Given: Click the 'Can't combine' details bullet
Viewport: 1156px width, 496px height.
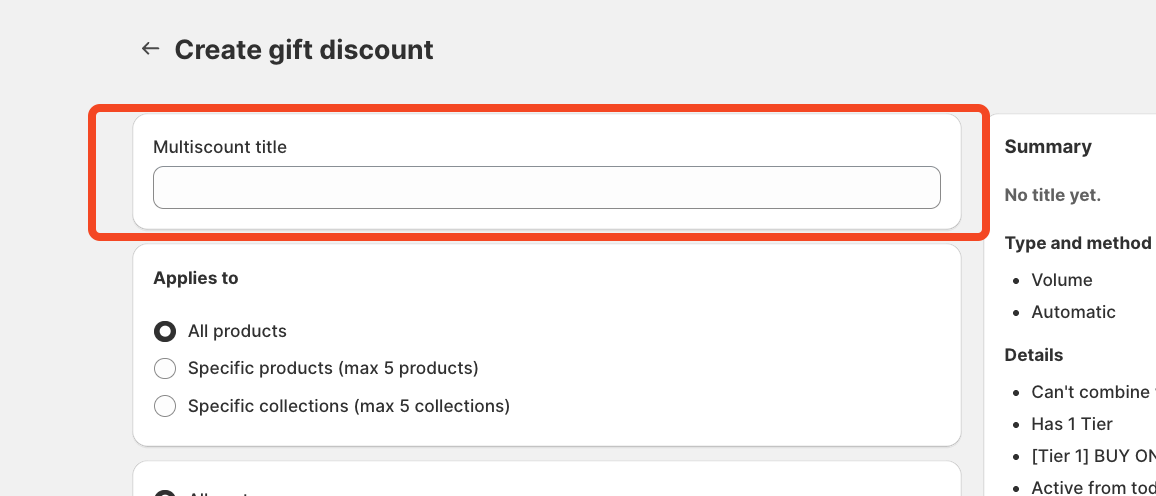Looking at the screenshot, I should 1092,392.
